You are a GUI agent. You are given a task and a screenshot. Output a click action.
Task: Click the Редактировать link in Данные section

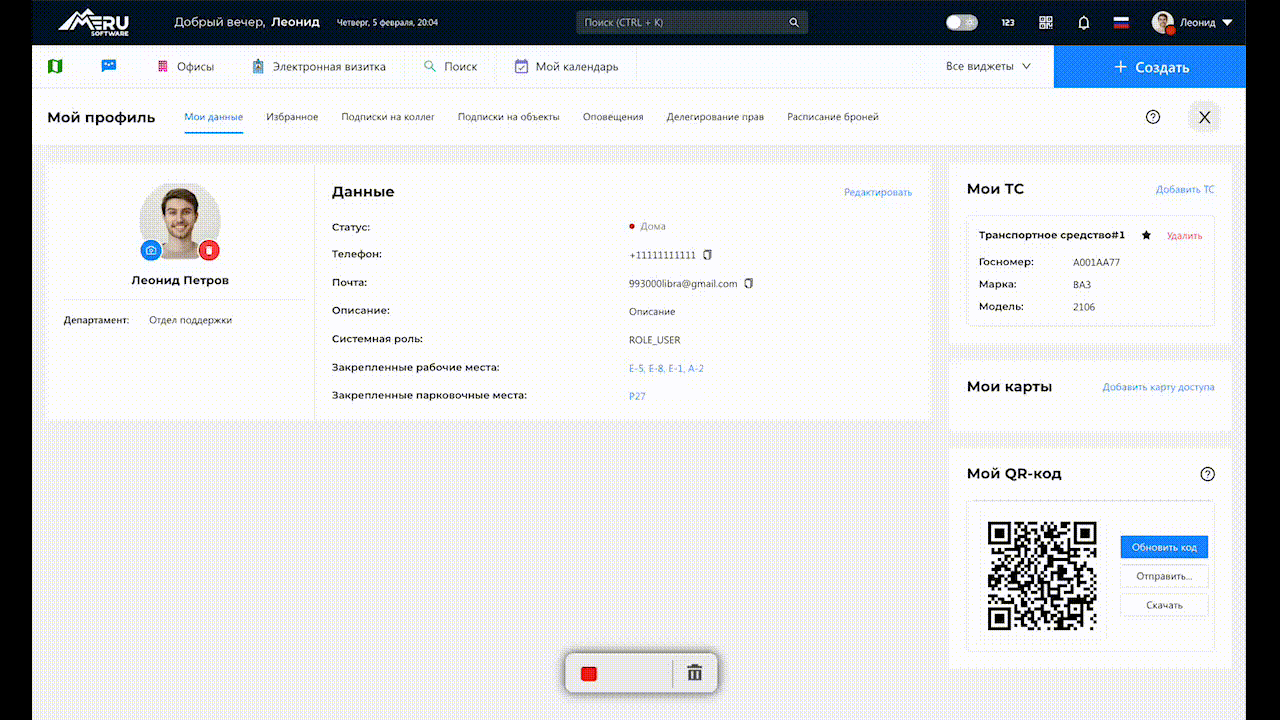click(x=877, y=191)
